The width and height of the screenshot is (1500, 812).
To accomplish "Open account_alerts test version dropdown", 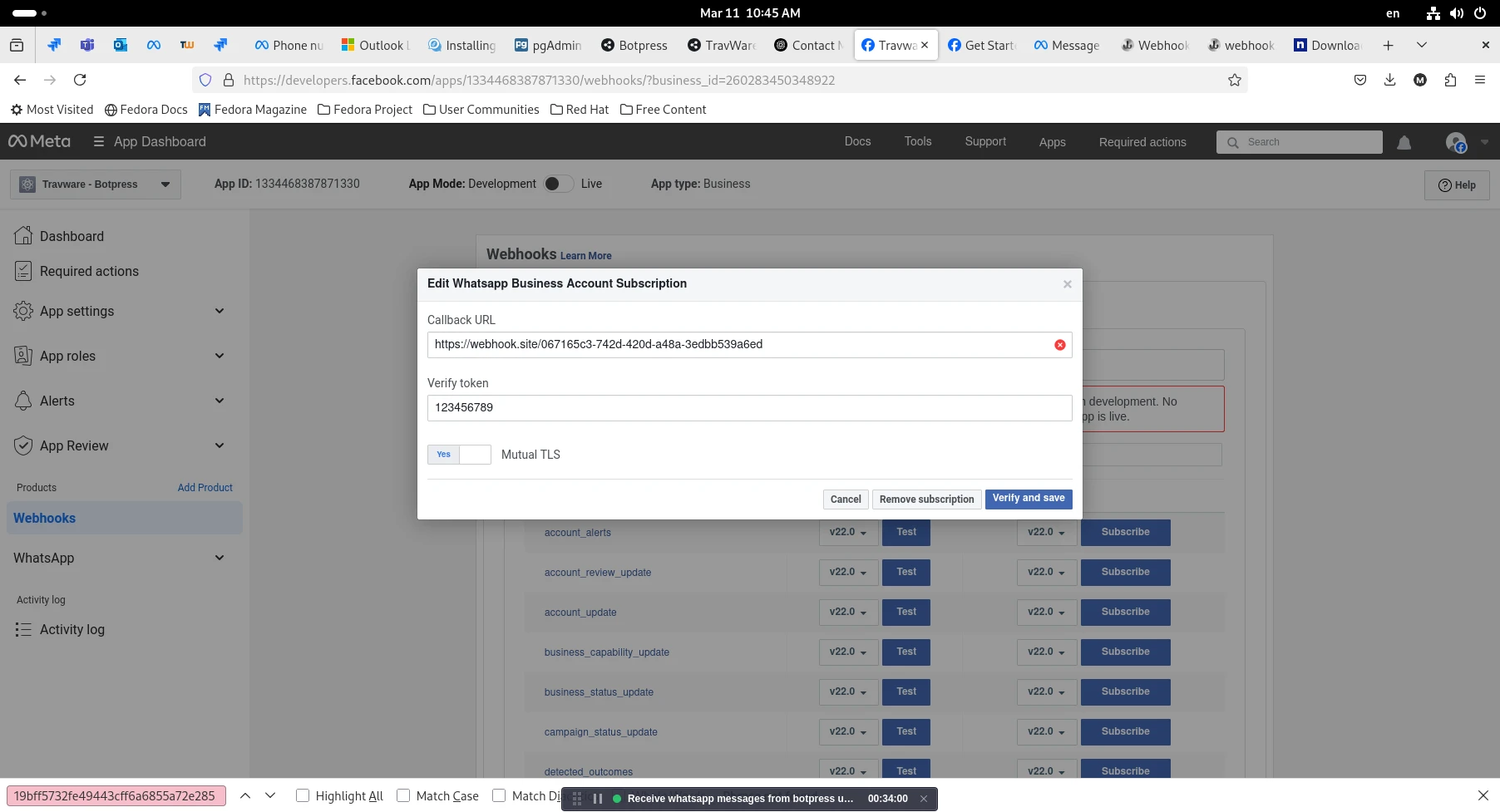I will tap(848, 532).
